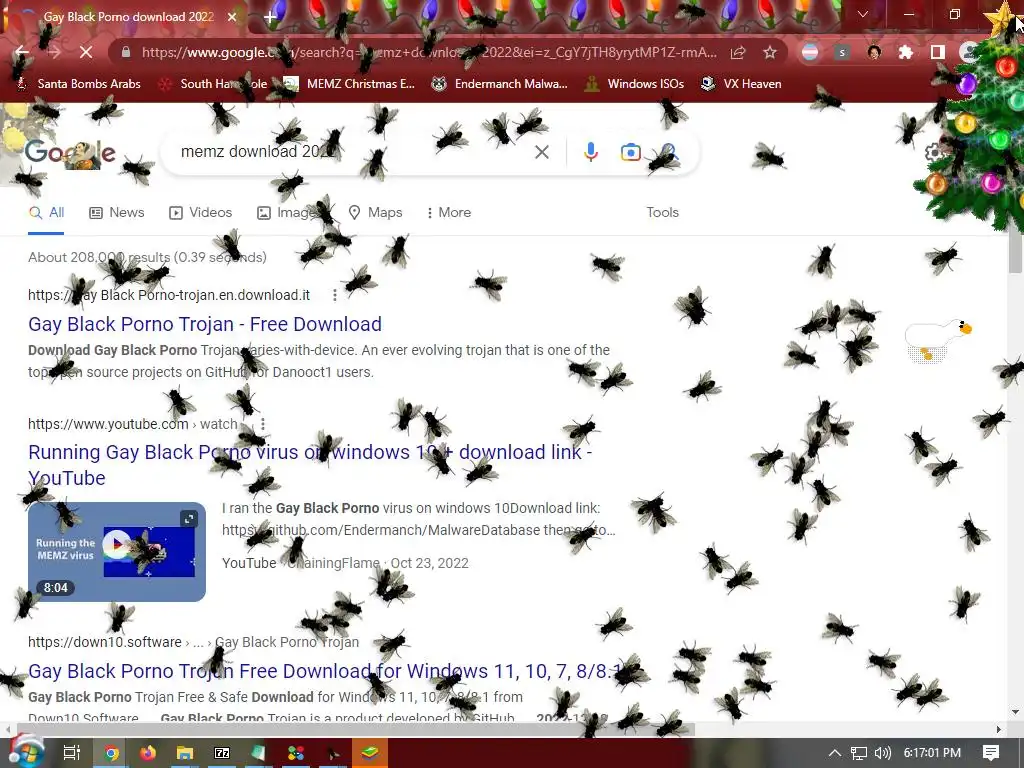The height and width of the screenshot is (768, 1024).
Task: Switch to Chrome on taskbar
Action: coord(112,753)
